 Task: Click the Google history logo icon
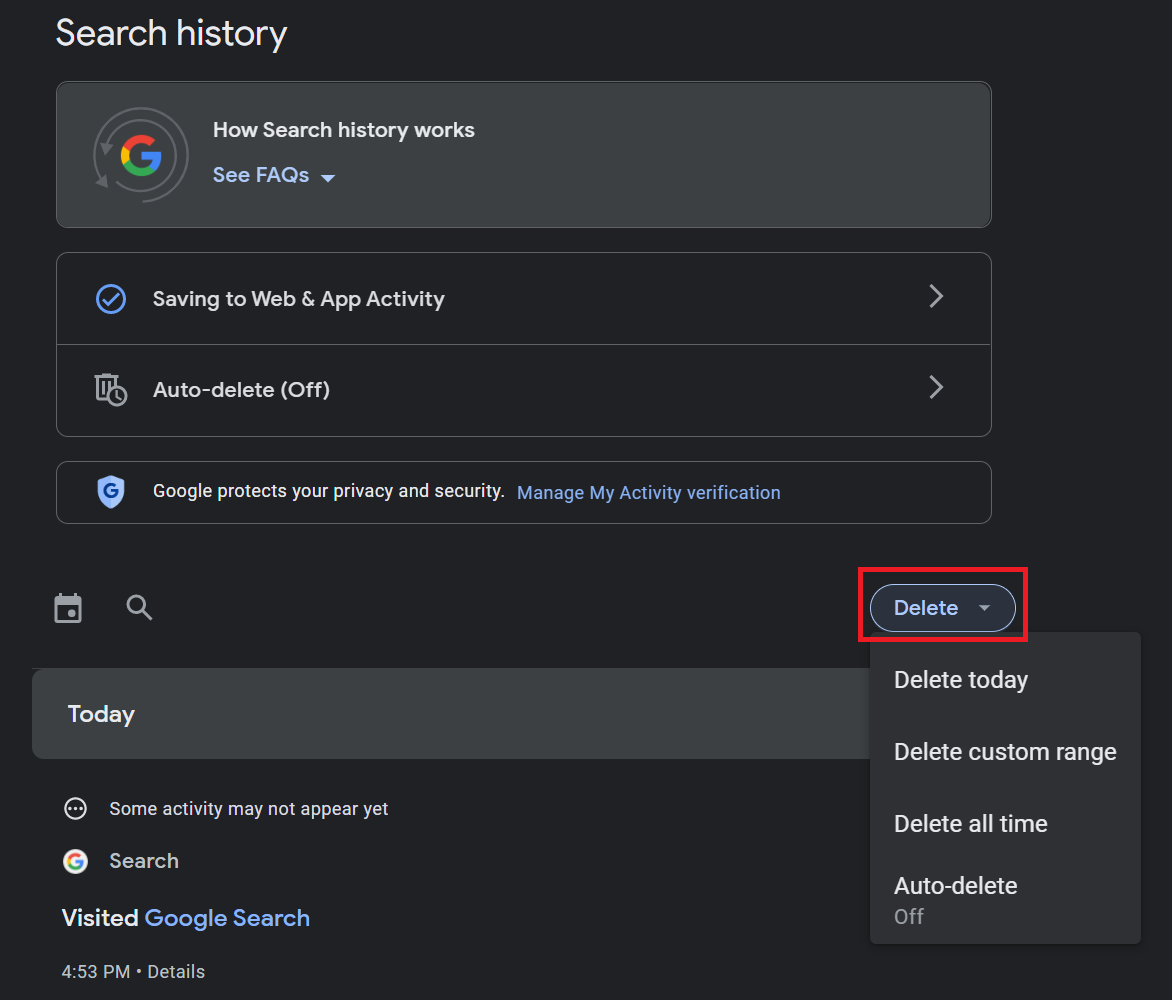(x=141, y=155)
